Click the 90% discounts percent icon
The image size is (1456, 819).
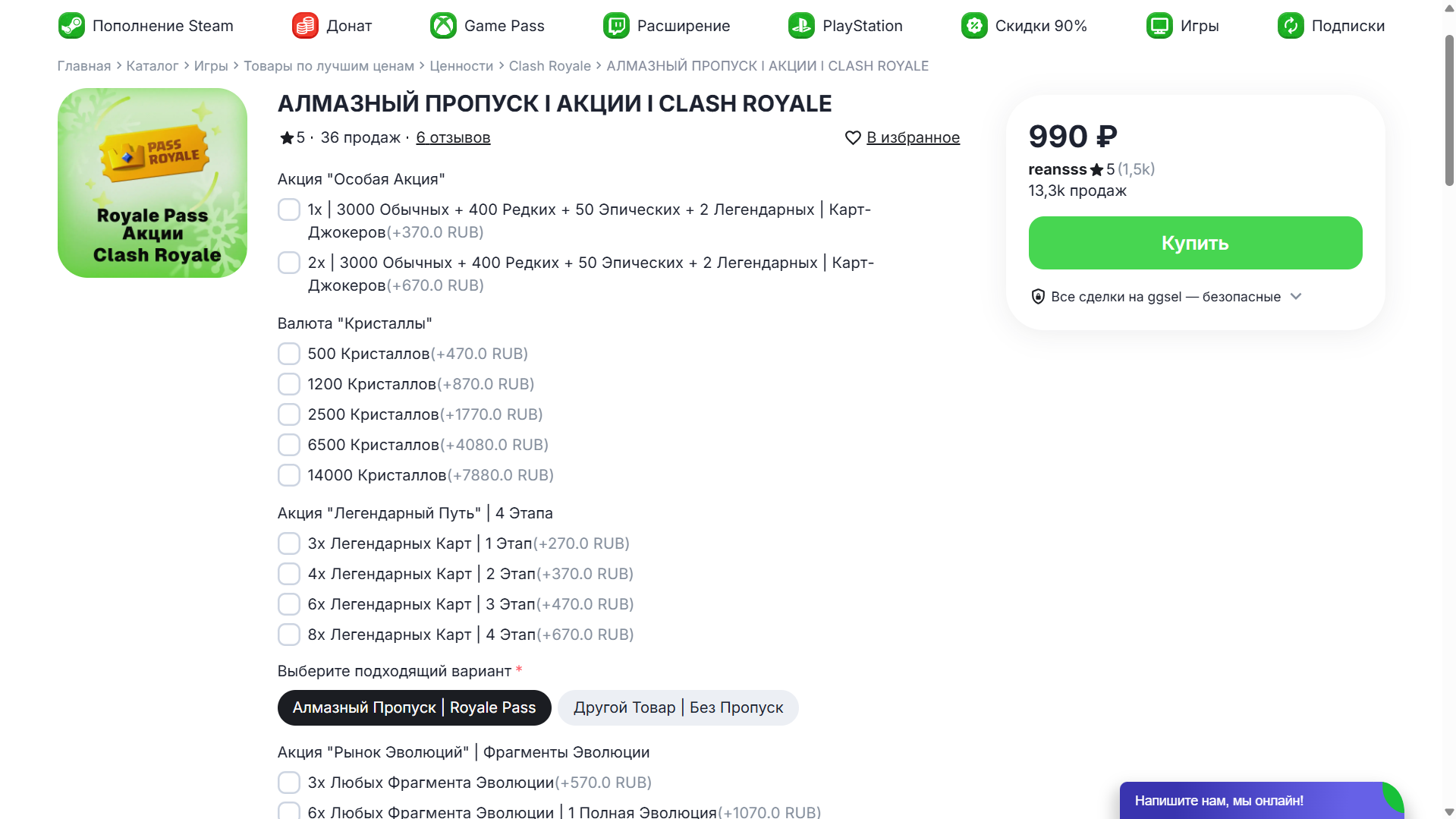click(x=974, y=26)
